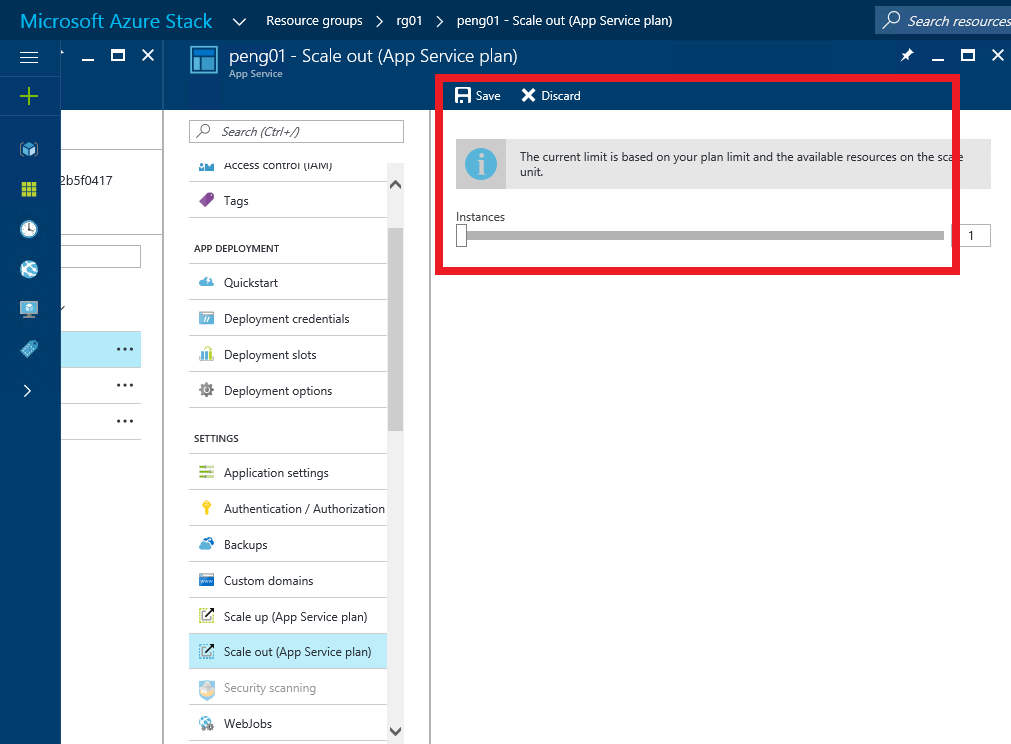Click the blade menu scrollbar thumb

(396, 329)
